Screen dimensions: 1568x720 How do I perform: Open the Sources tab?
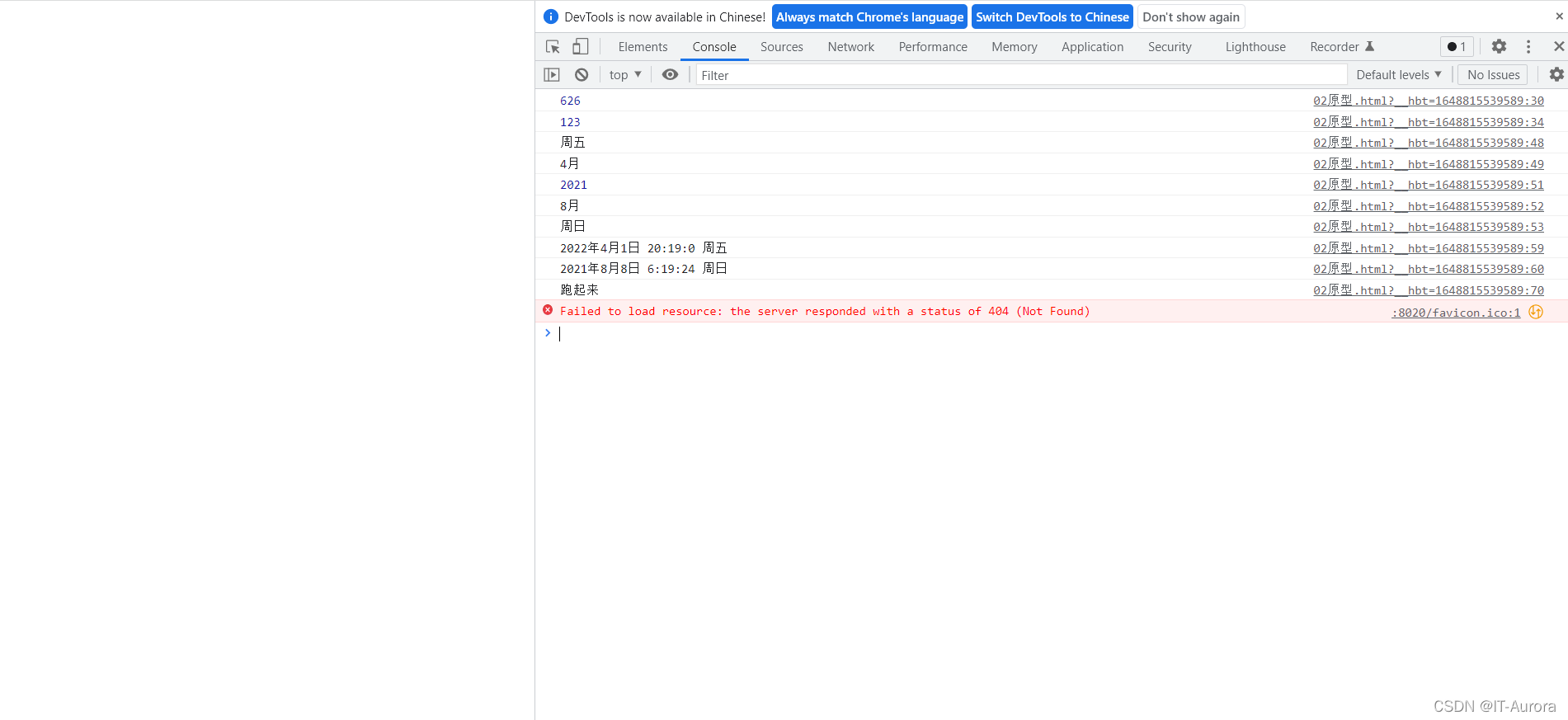pyautogui.click(x=782, y=47)
